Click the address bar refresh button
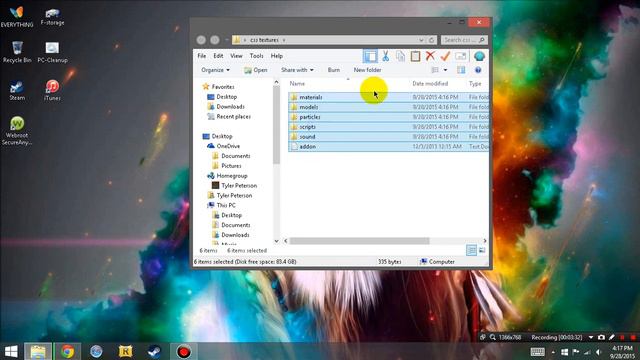 pyautogui.click(x=432, y=40)
